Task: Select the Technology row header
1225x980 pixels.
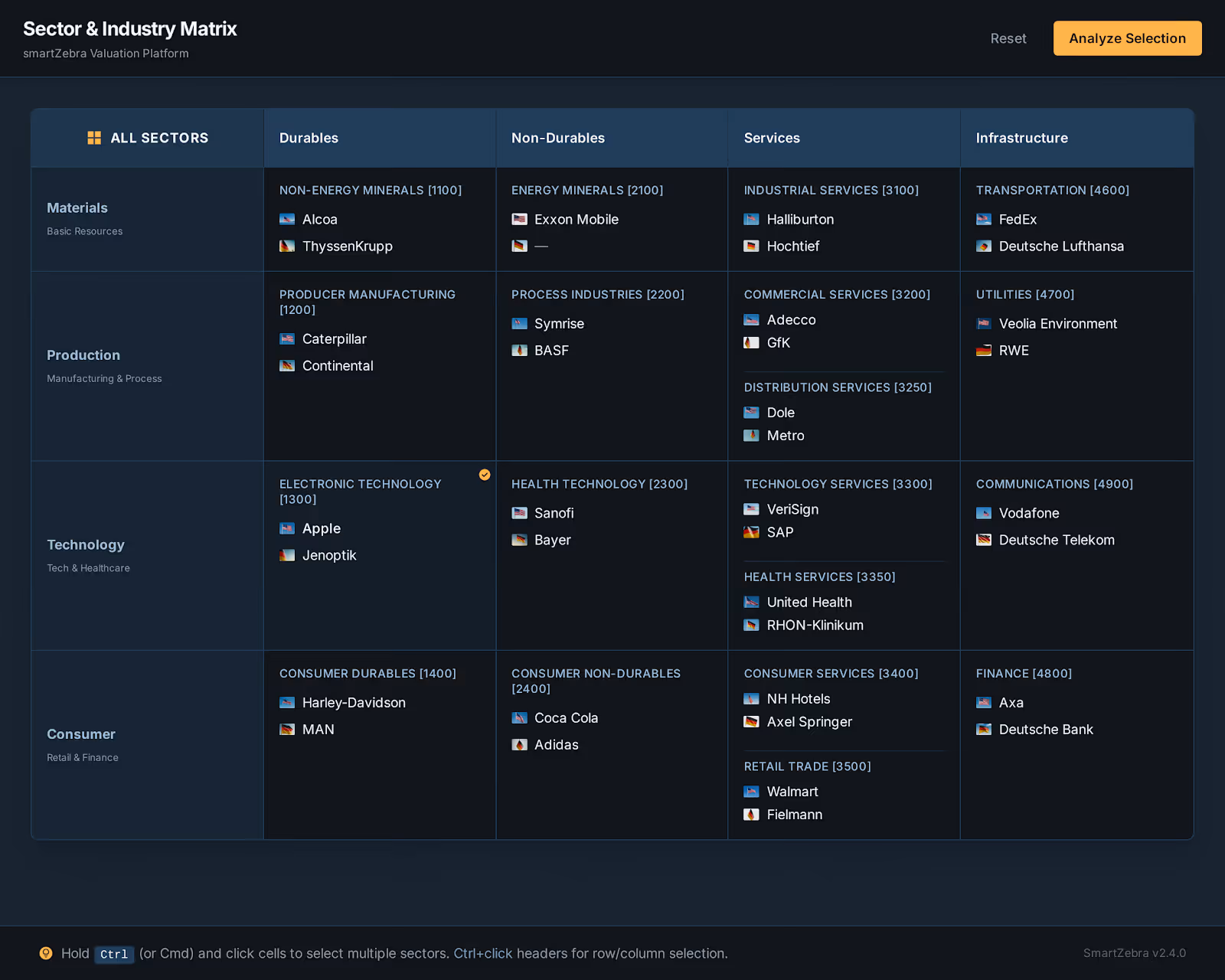Action: click(x=147, y=556)
